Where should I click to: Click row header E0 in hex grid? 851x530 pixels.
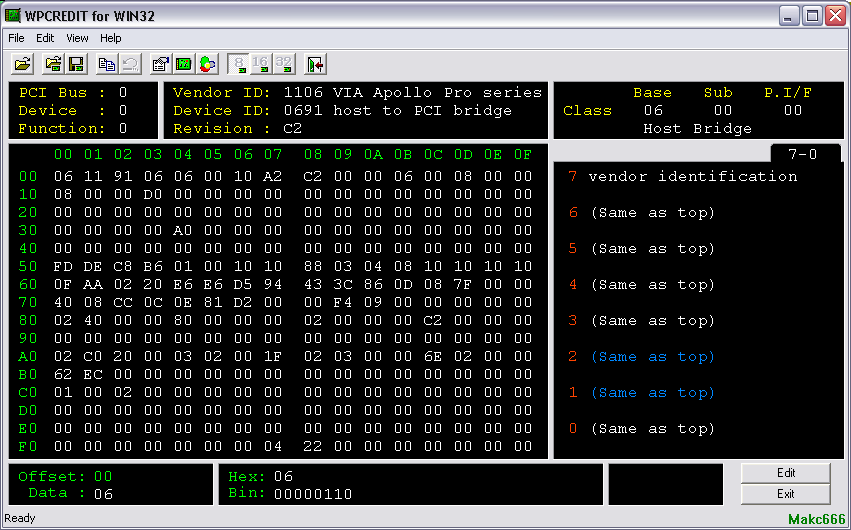point(28,429)
